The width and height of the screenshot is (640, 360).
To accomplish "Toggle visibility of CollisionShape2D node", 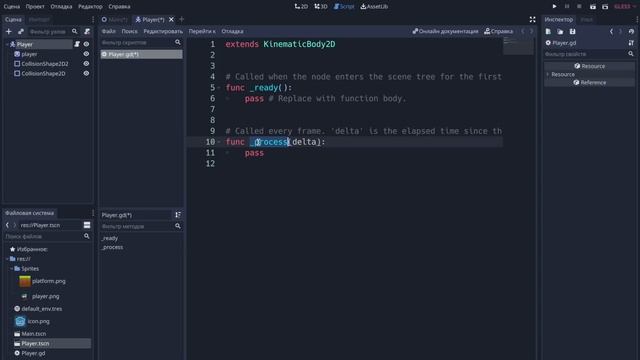I will (x=86, y=73).
